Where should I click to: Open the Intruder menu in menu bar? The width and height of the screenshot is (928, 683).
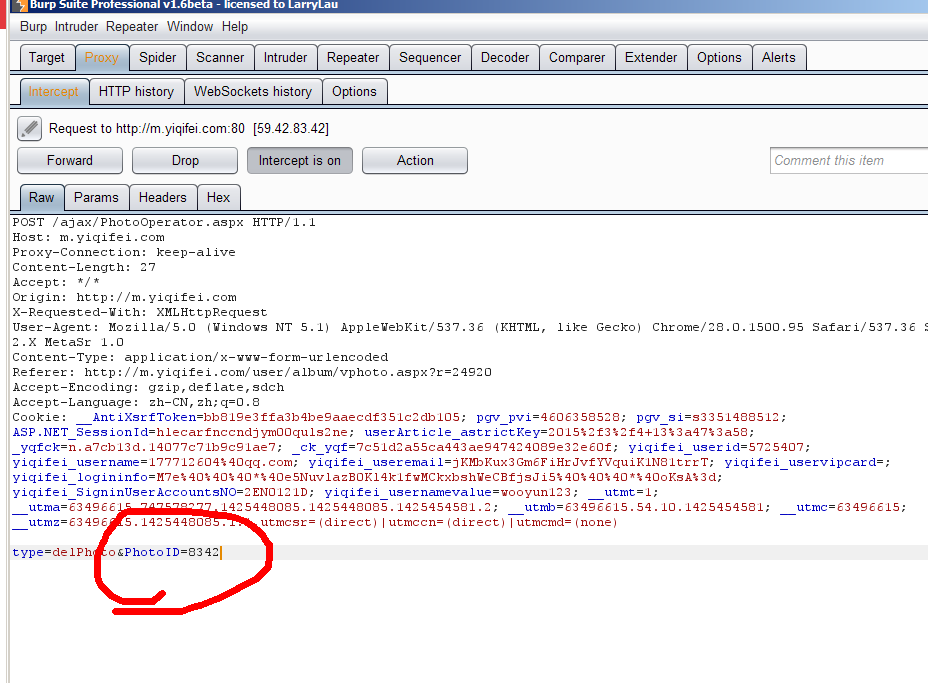point(76,27)
